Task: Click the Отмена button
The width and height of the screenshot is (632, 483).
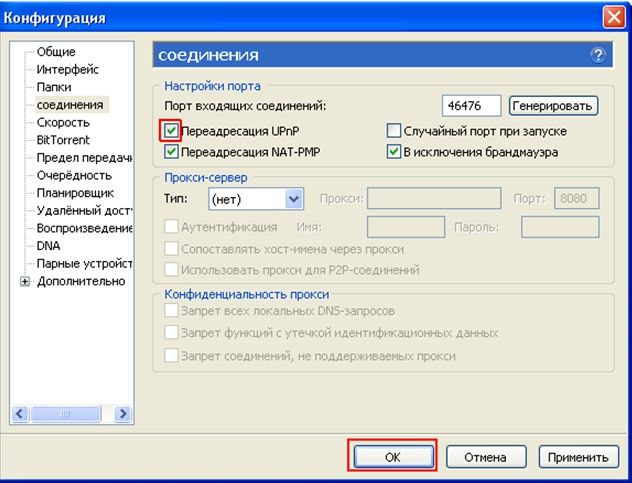Action: point(485,457)
